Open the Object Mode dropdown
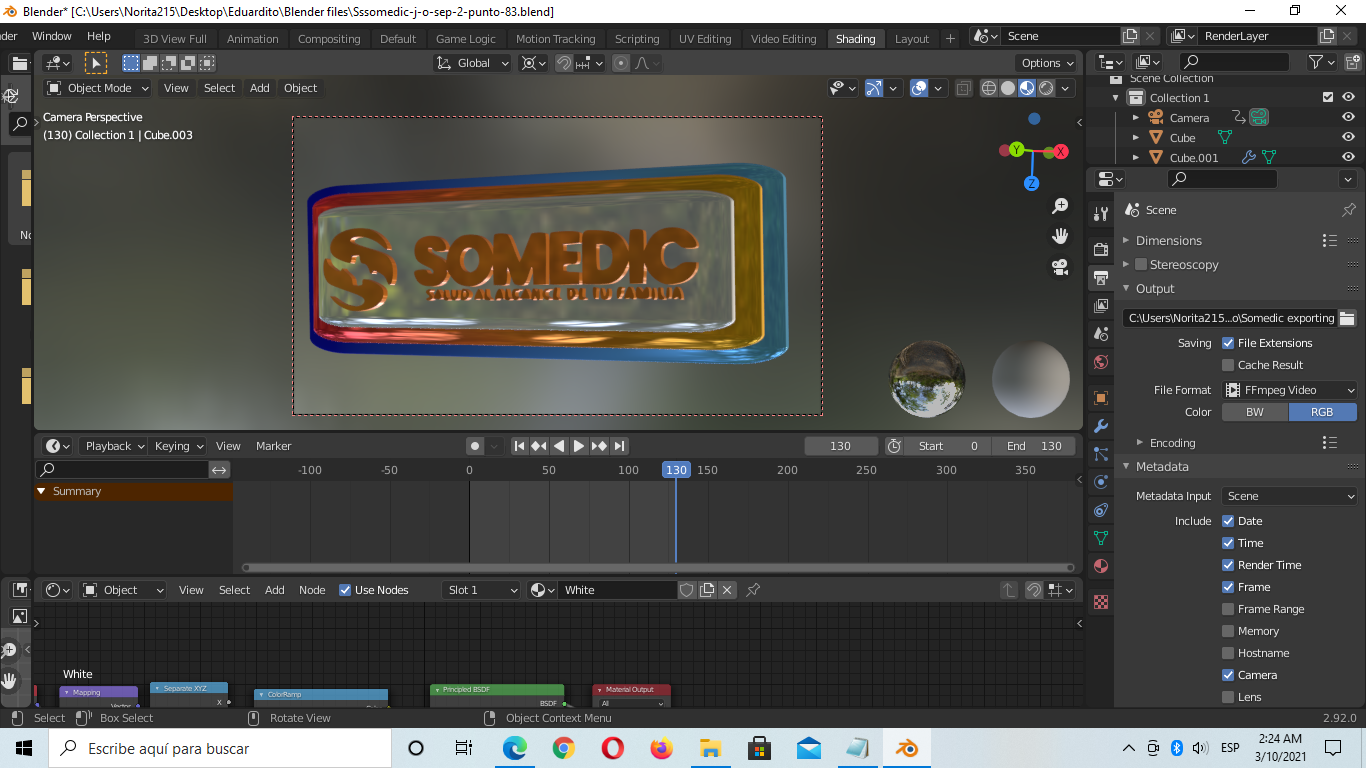The height and width of the screenshot is (768, 1366). coord(98,88)
